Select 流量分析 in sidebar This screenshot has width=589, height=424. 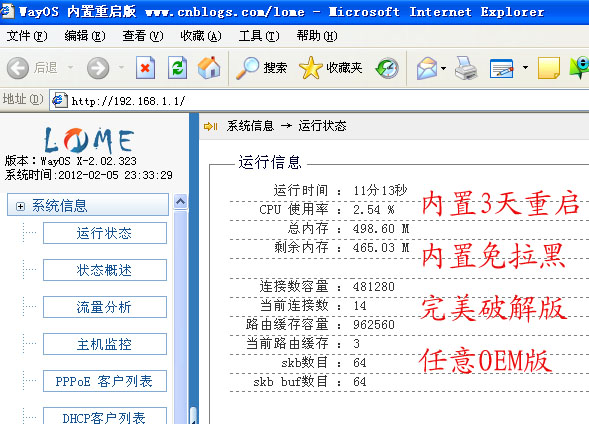click(x=105, y=307)
